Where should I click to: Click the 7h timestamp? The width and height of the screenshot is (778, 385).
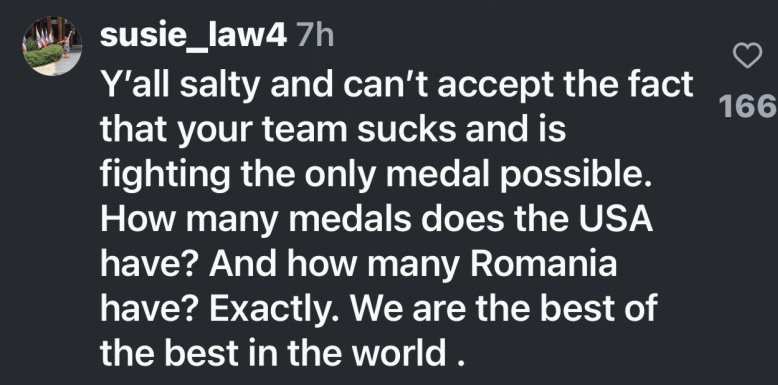[x=315, y=37]
